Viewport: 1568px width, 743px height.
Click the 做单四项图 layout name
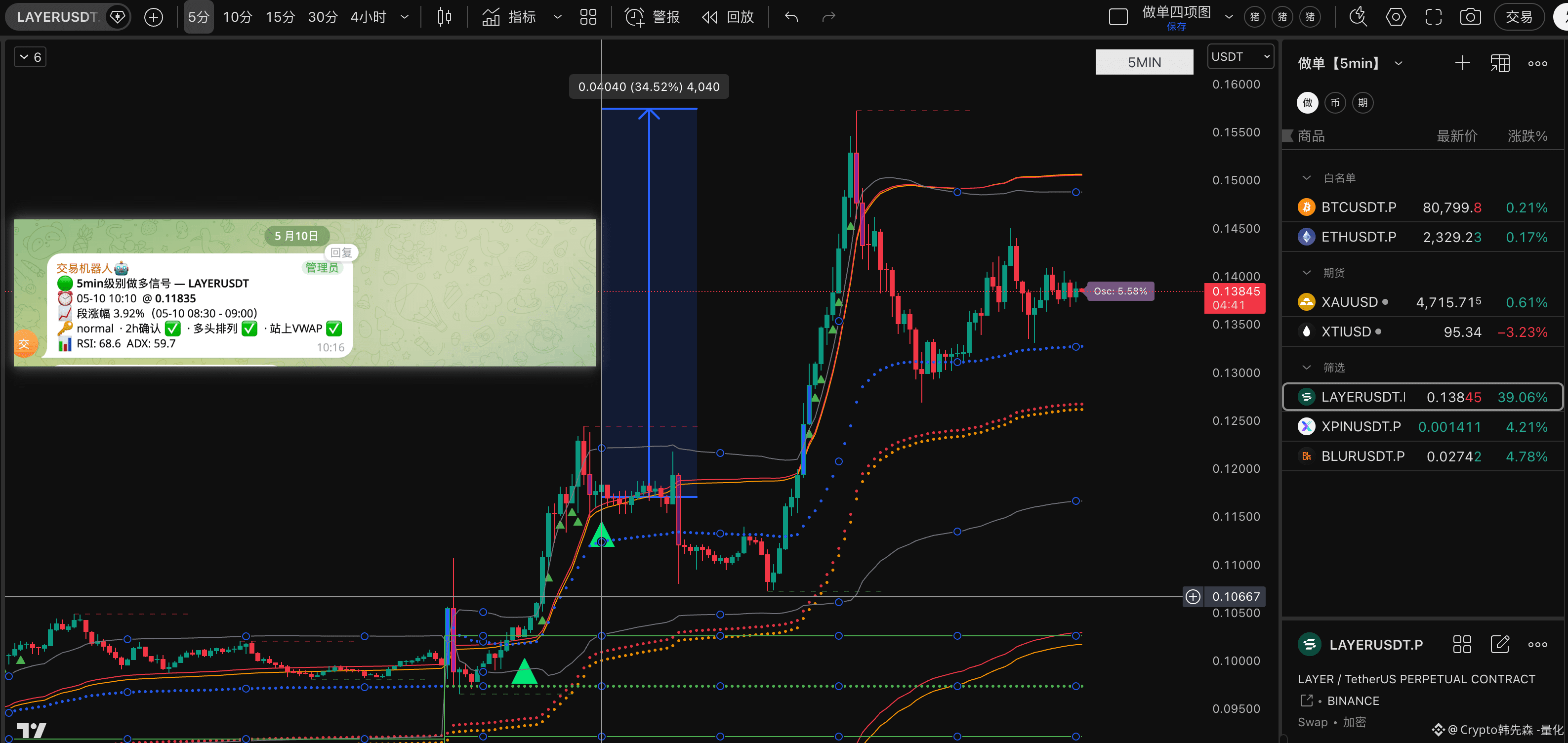coord(1176,12)
